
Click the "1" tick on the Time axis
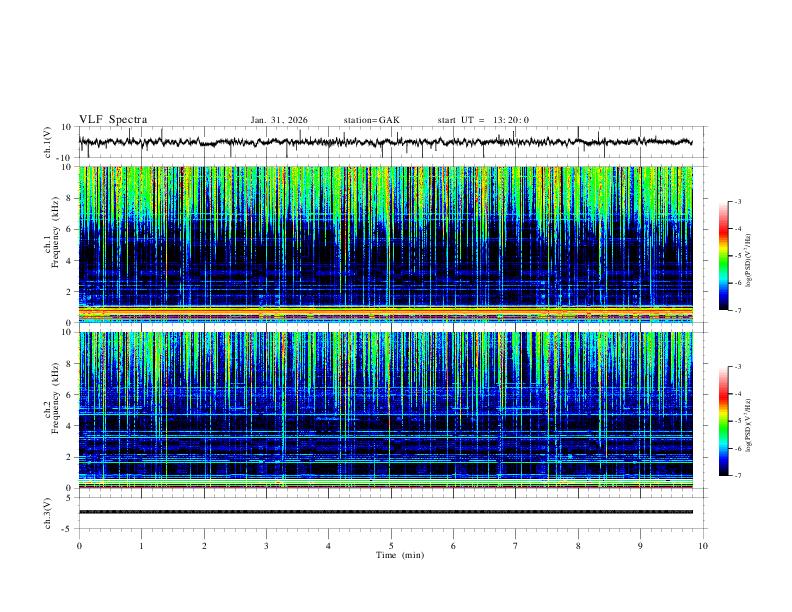(141, 546)
